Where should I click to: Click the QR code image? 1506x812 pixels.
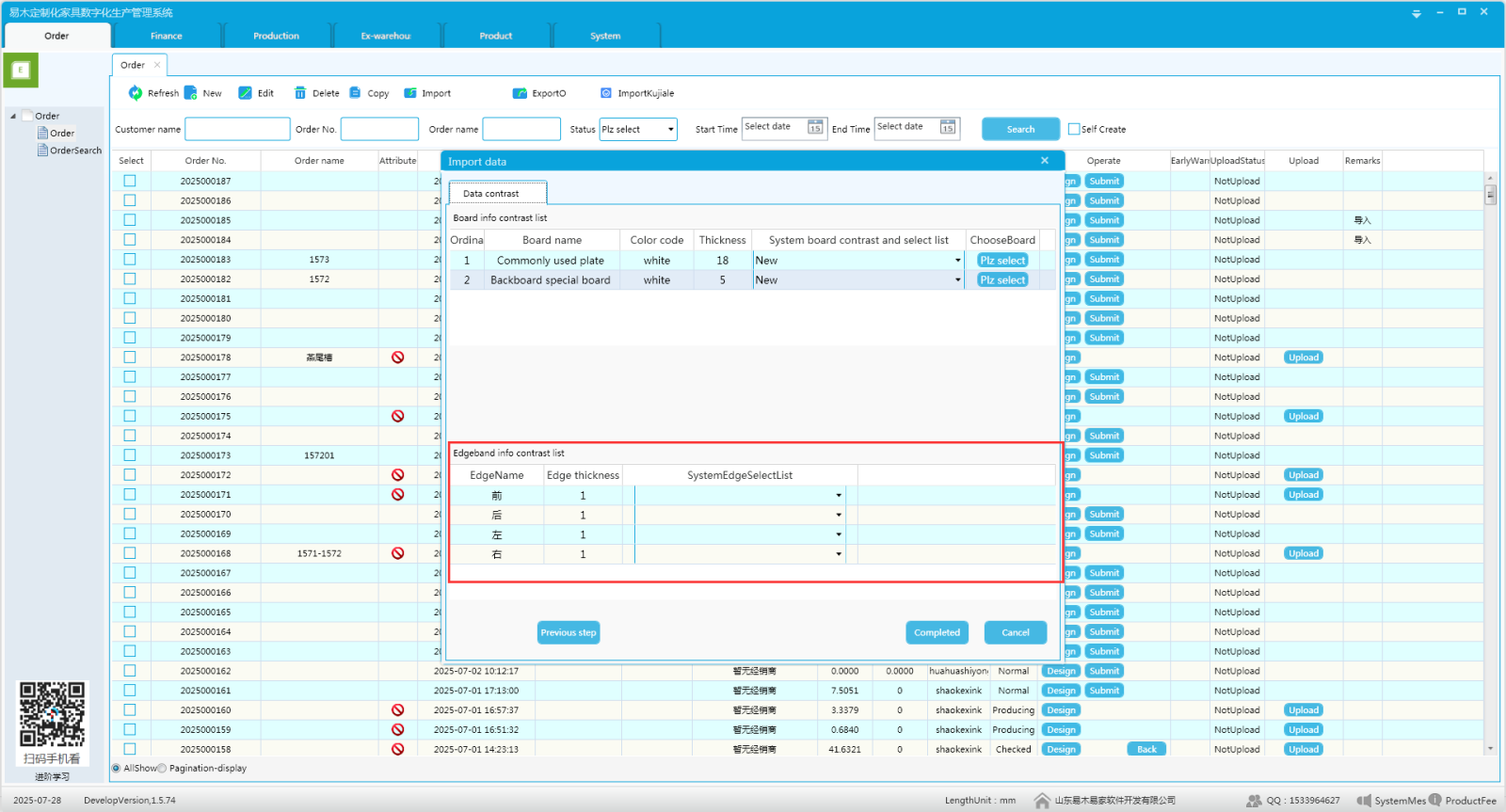pos(53,714)
